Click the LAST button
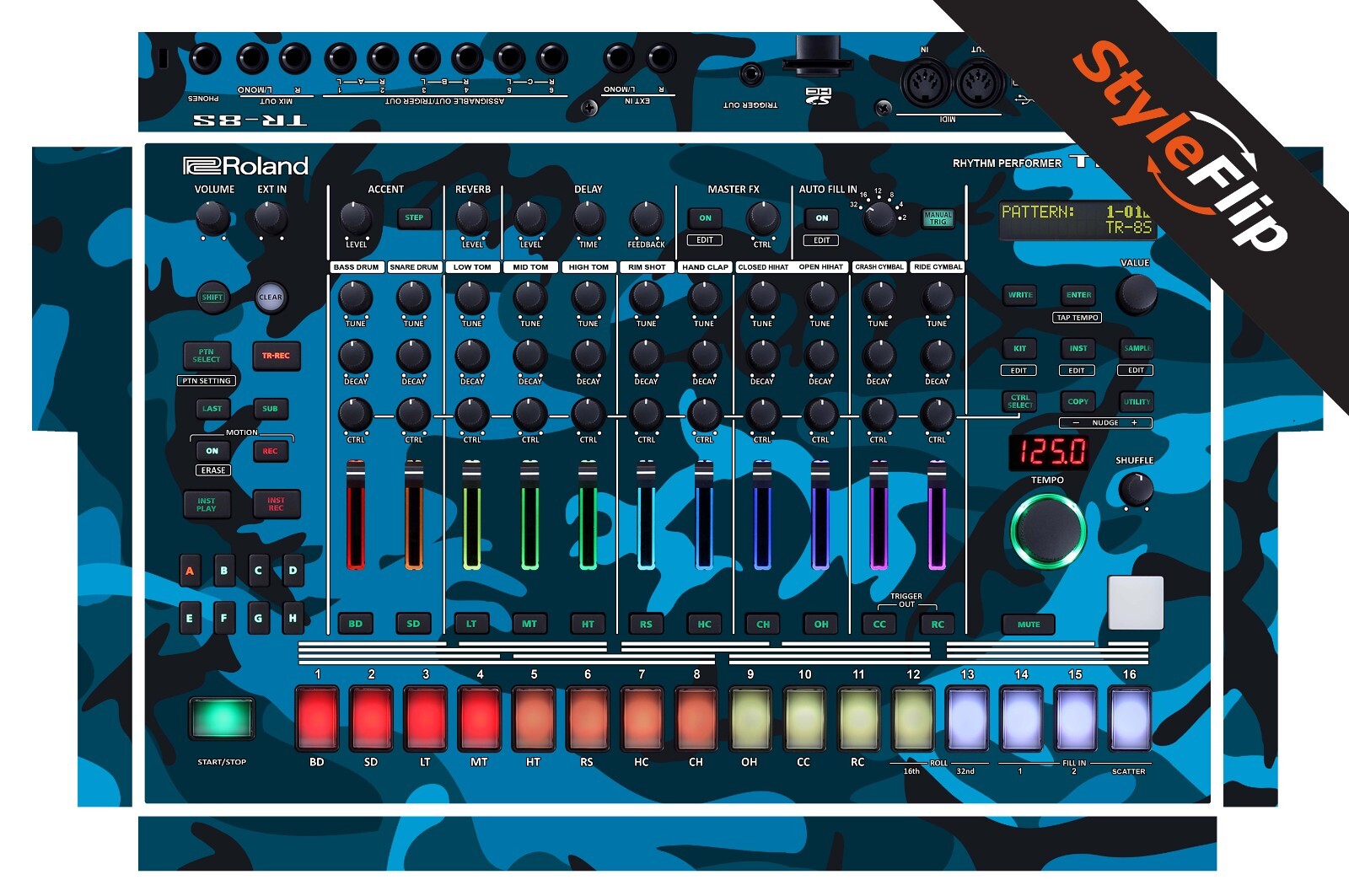This screenshot has height=896, width=1349. [x=212, y=409]
